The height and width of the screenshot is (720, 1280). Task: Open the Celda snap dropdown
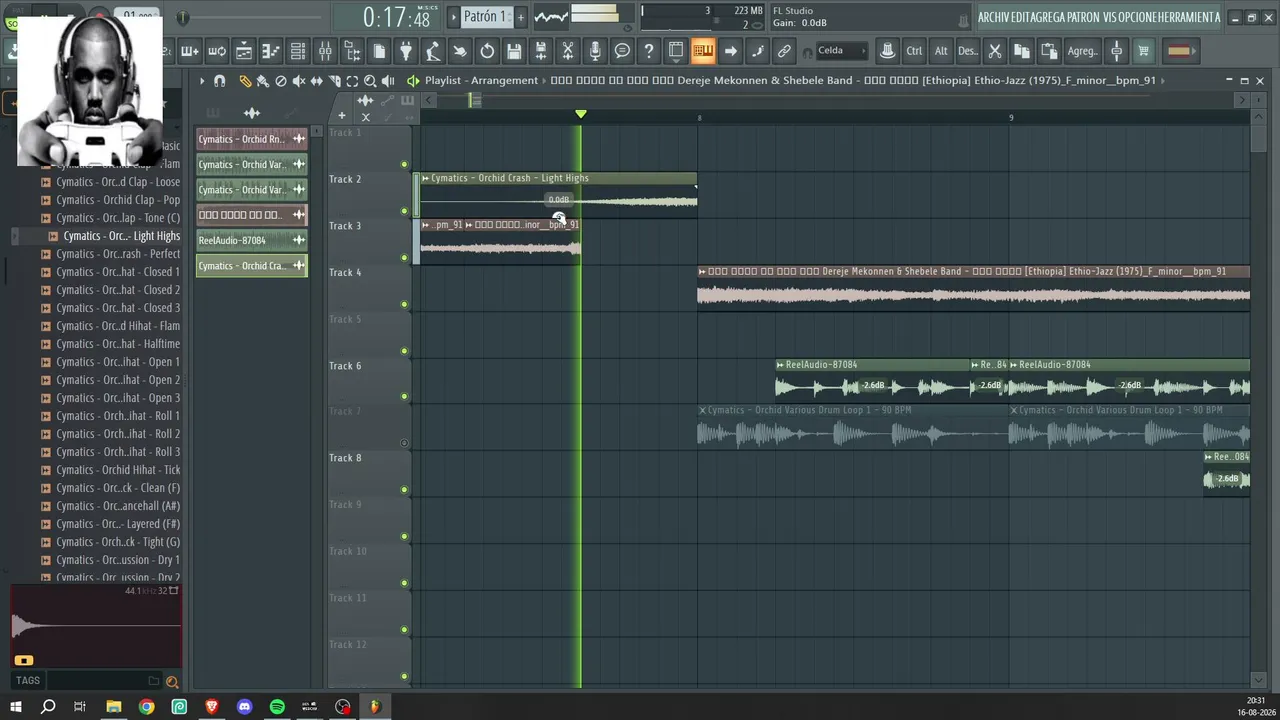pyautogui.click(x=841, y=51)
